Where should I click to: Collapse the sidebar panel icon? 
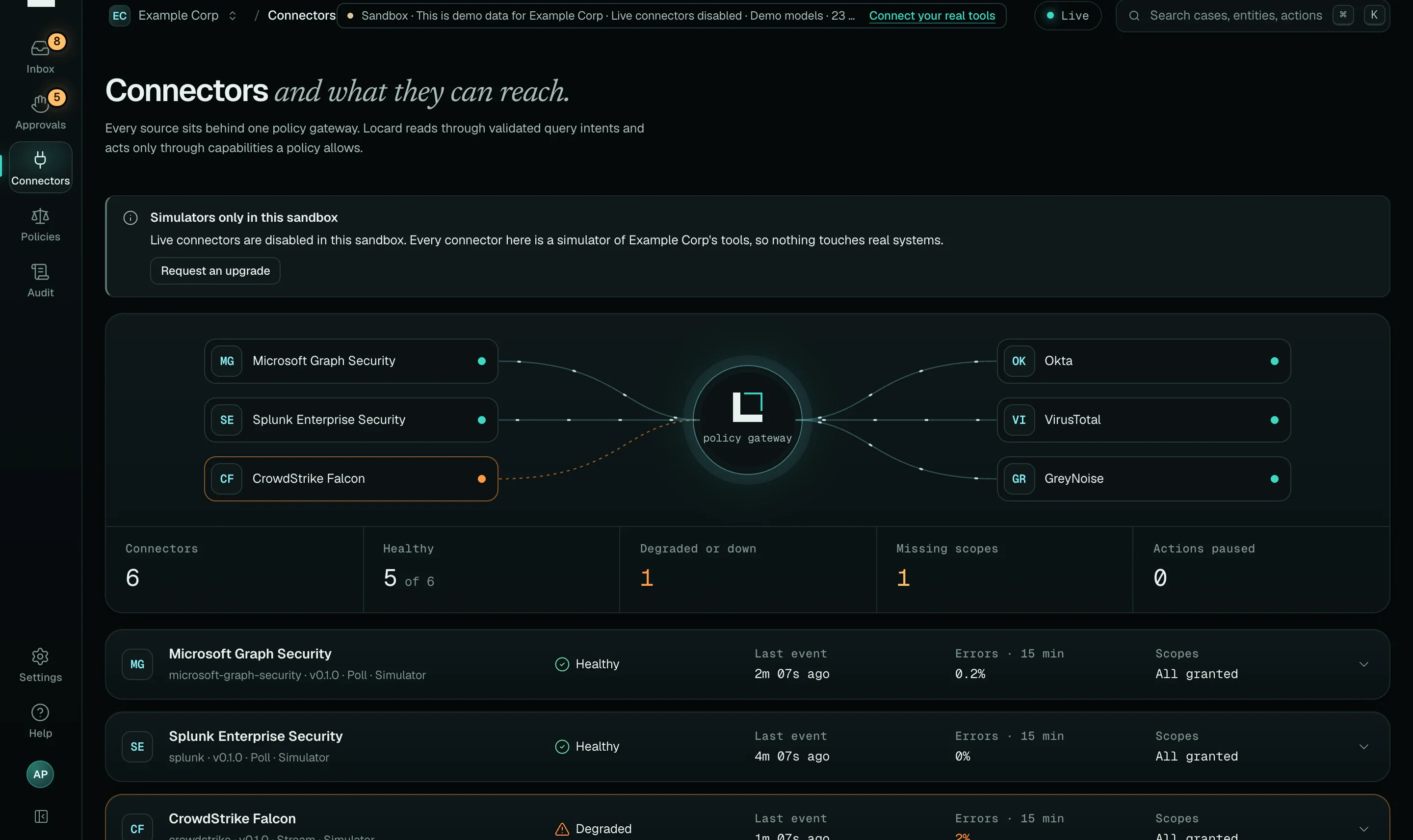(x=41, y=816)
